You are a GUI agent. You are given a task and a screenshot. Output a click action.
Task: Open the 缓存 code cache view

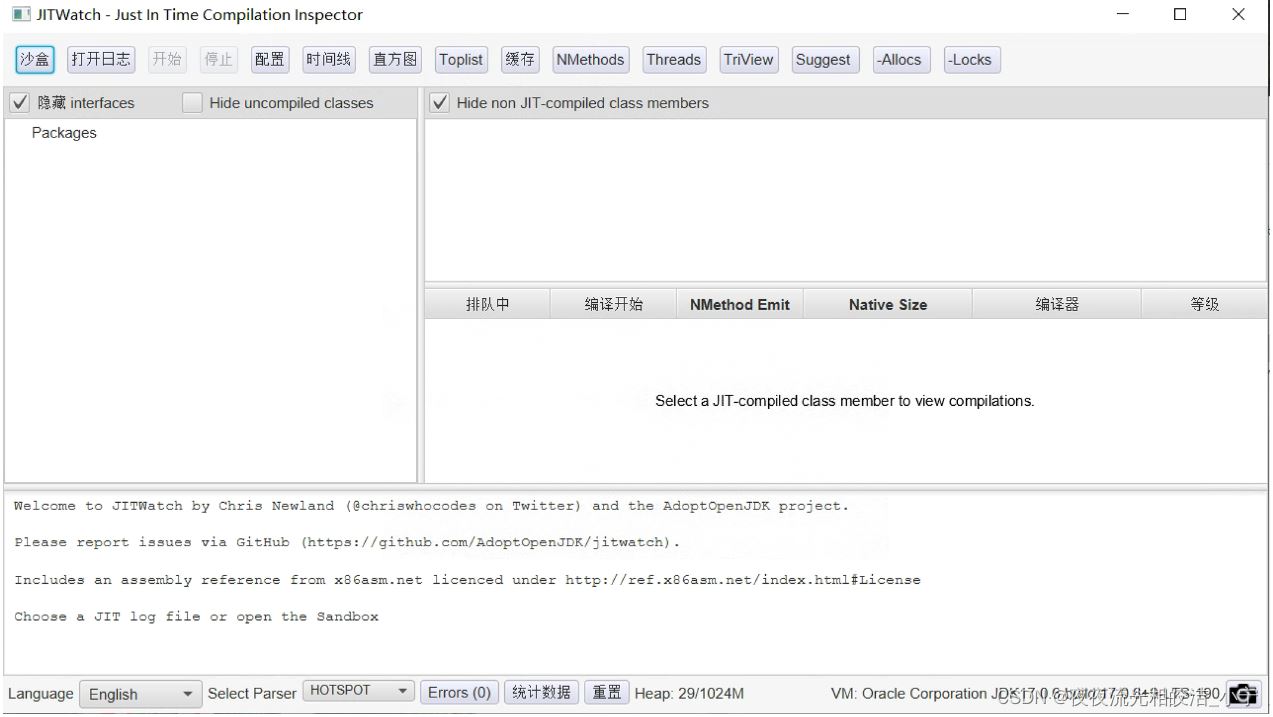pyautogui.click(x=520, y=59)
